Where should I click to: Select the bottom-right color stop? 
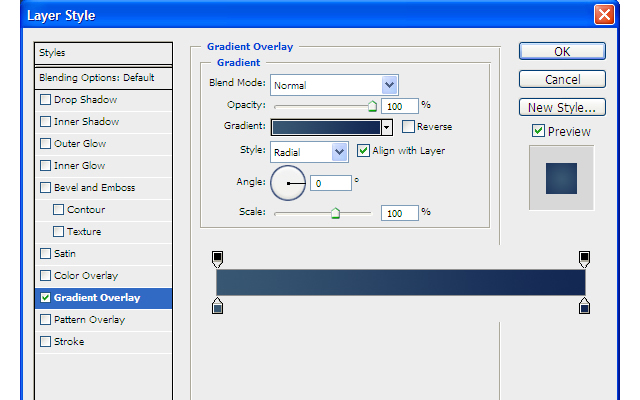pyautogui.click(x=585, y=305)
